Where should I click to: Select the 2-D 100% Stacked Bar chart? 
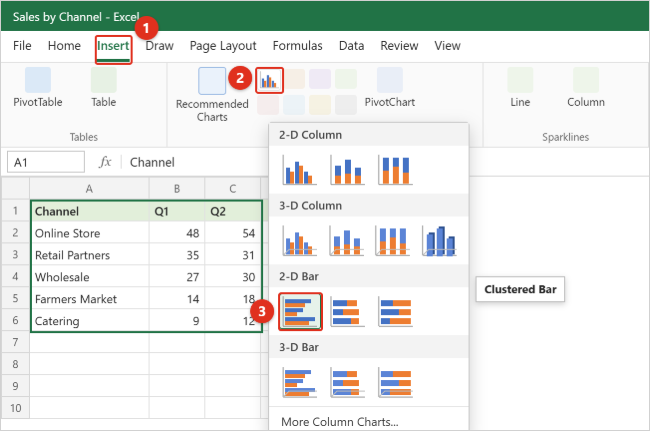coord(395,312)
